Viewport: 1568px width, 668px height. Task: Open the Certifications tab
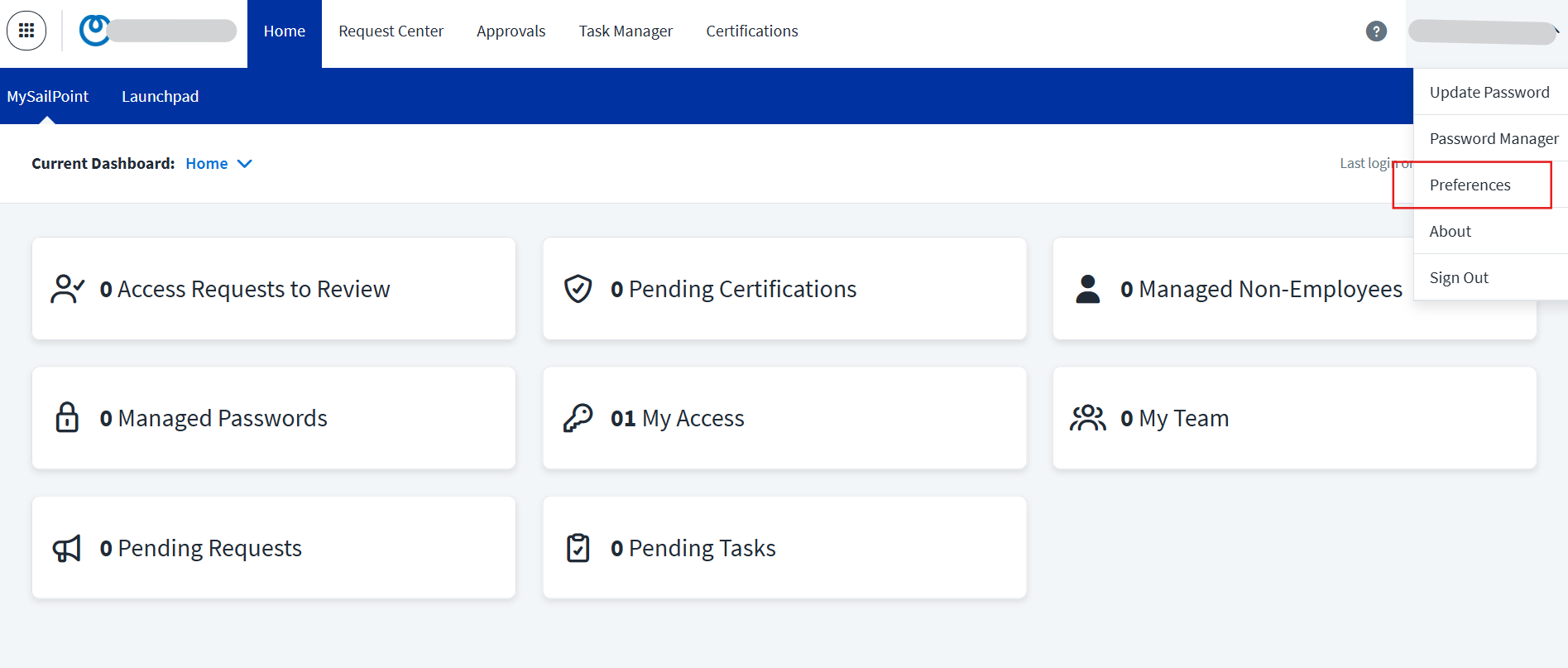pyautogui.click(x=752, y=31)
